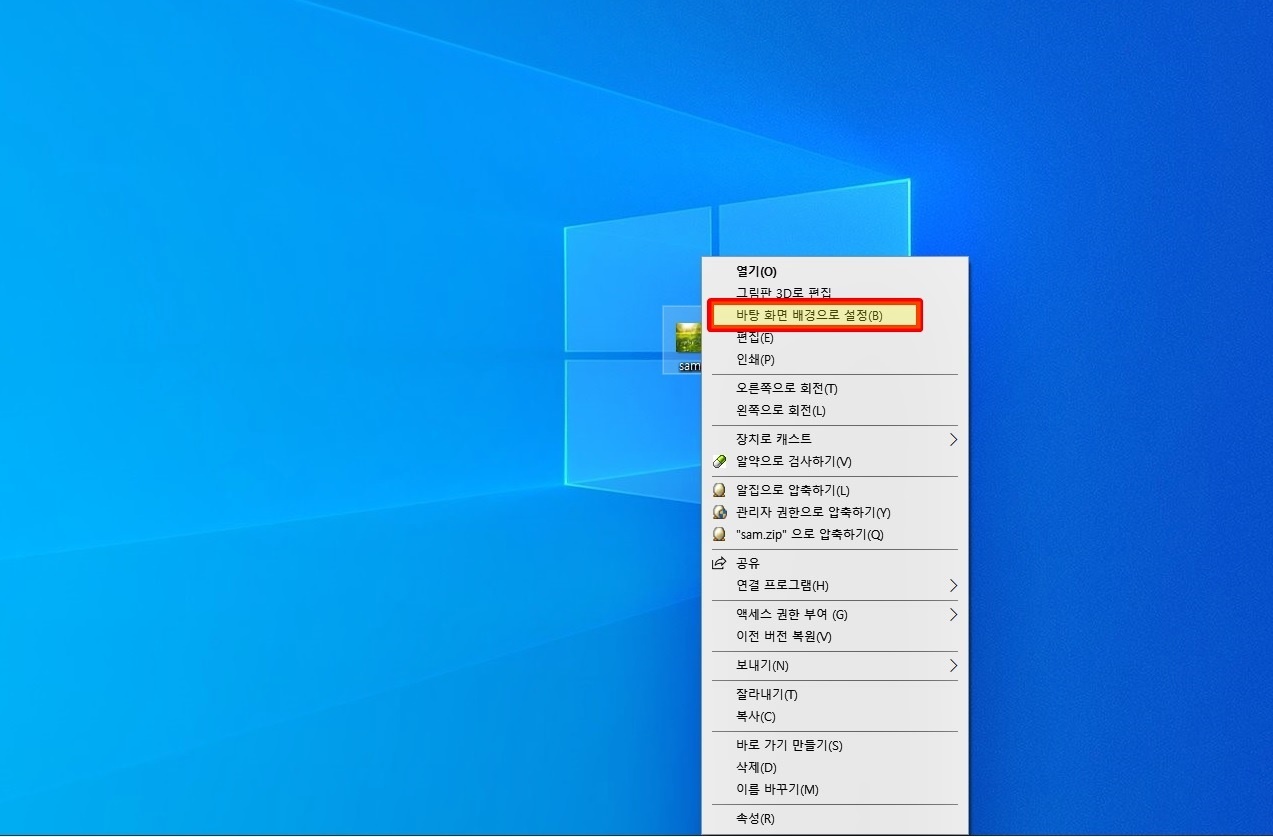The width and height of the screenshot is (1273, 837).
Task: Select 왼쪽으로 회전(L)
Action: click(x=835, y=411)
